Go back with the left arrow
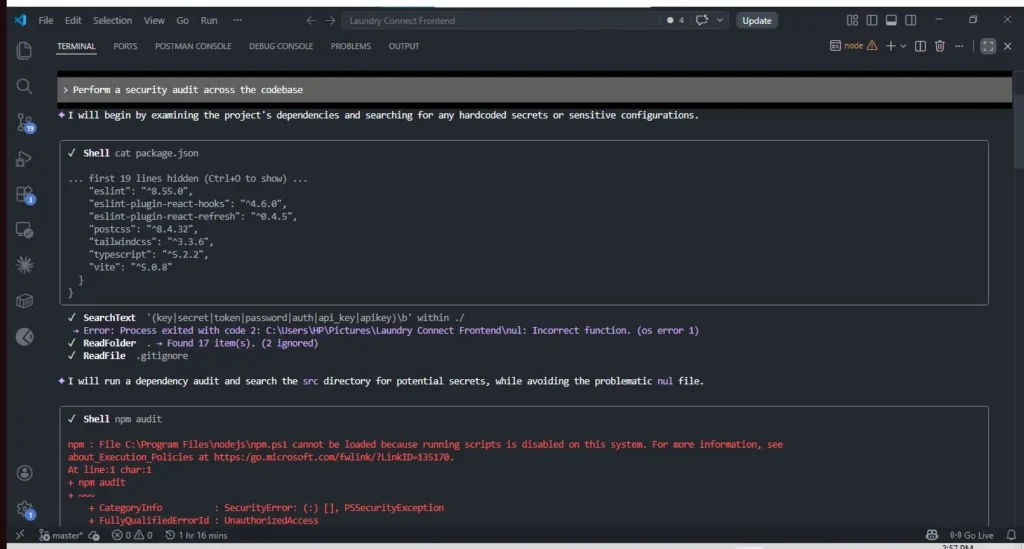The image size is (1024, 549). 311,20
